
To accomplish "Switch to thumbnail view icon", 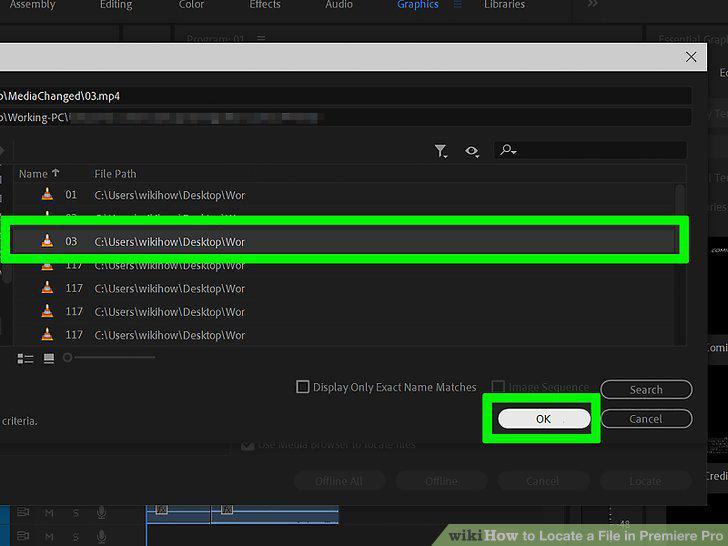I will [49, 358].
